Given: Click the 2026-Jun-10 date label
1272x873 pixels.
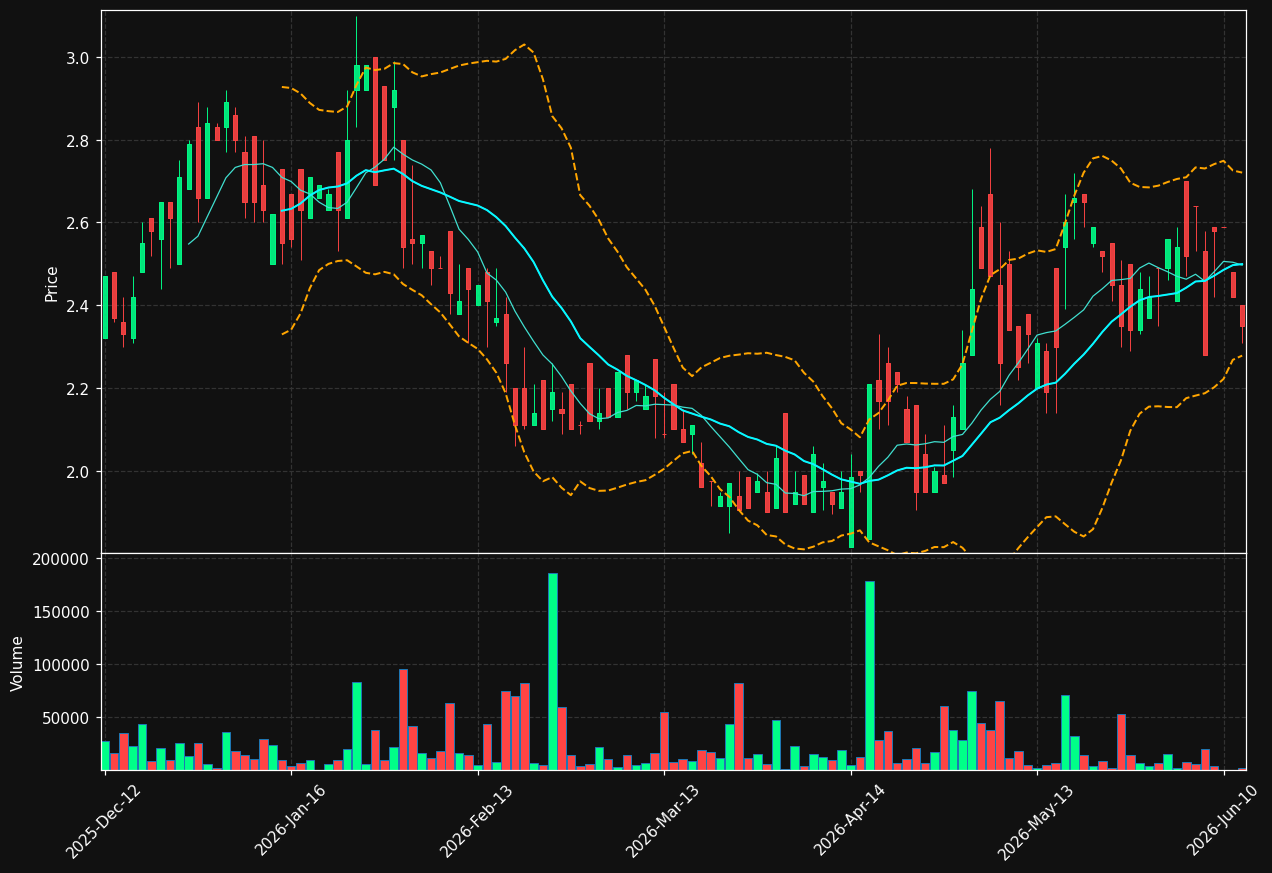Looking at the screenshot, I should tap(1223, 821).
